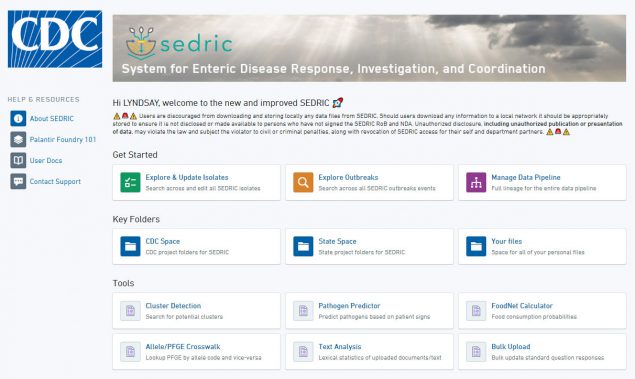The image size is (635, 379).
Task: Launch the Allele/PFGE Crosswalk title
Action: coord(183,347)
